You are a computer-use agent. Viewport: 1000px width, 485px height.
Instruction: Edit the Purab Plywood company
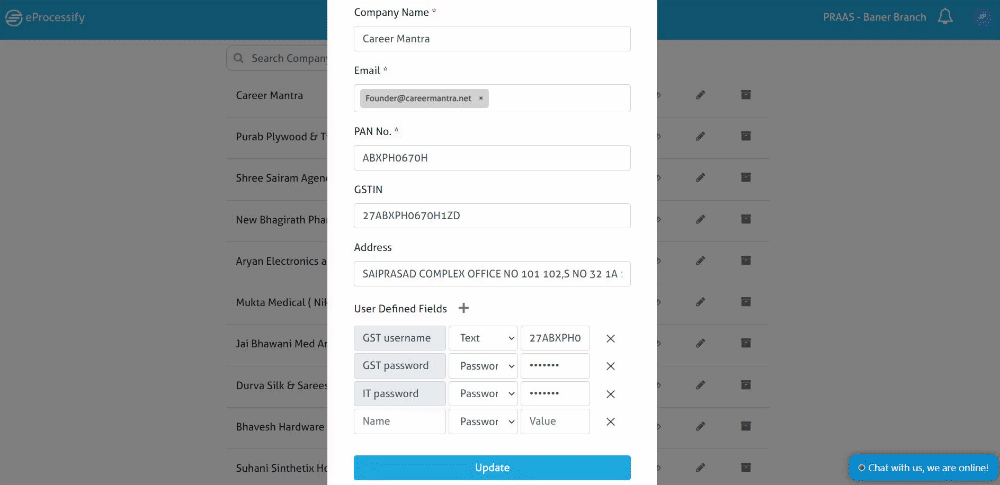(700, 137)
